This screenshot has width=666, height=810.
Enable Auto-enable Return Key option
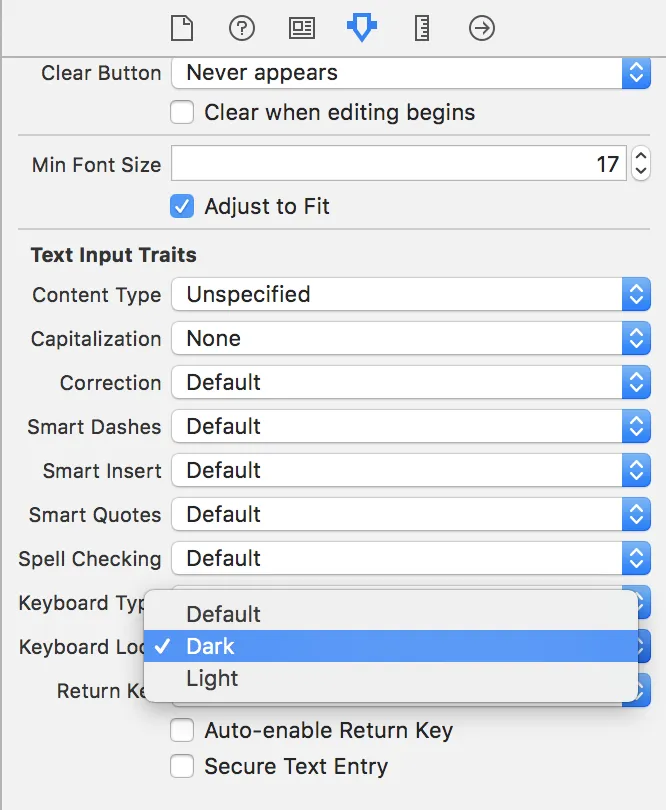coord(182,731)
